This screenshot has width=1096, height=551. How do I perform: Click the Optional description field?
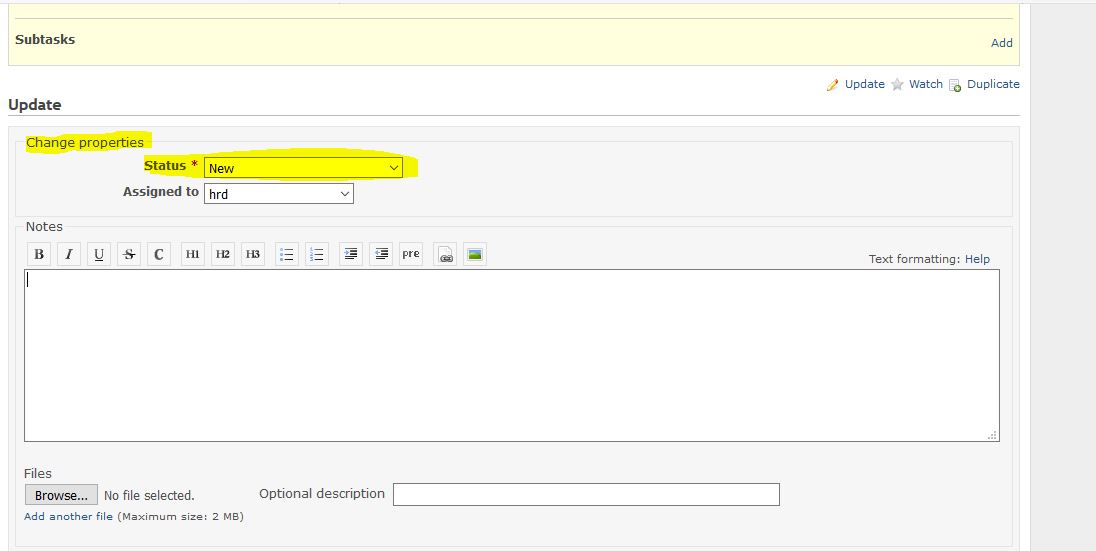[x=586, y=494]
